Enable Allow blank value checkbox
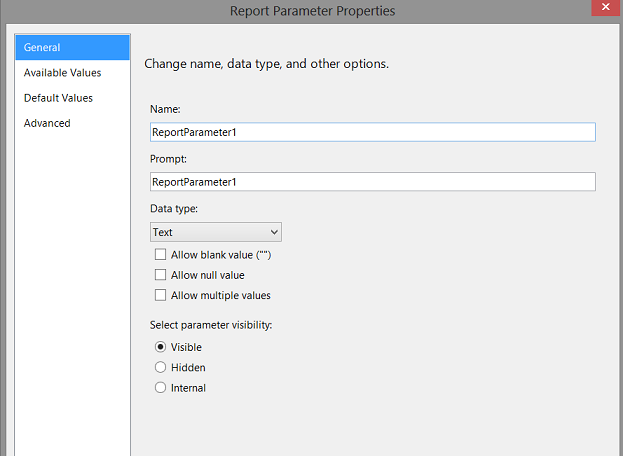 click(161, 255)
